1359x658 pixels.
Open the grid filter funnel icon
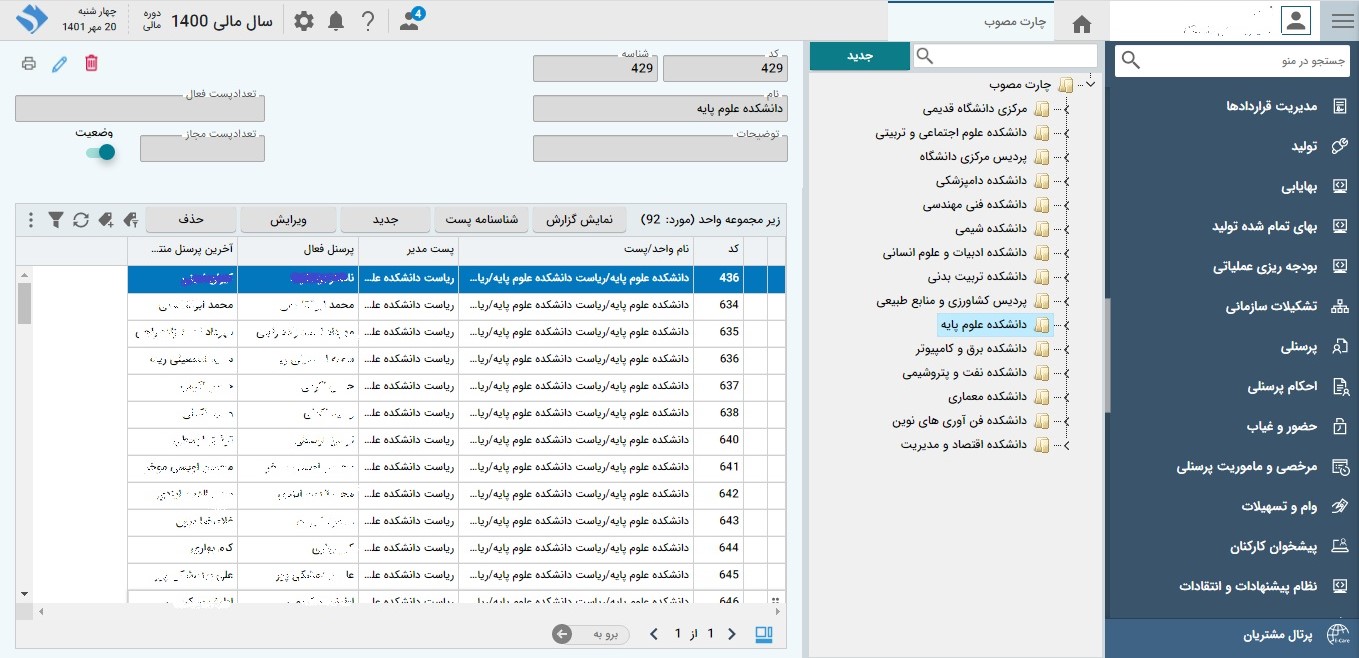coord(56,219)
